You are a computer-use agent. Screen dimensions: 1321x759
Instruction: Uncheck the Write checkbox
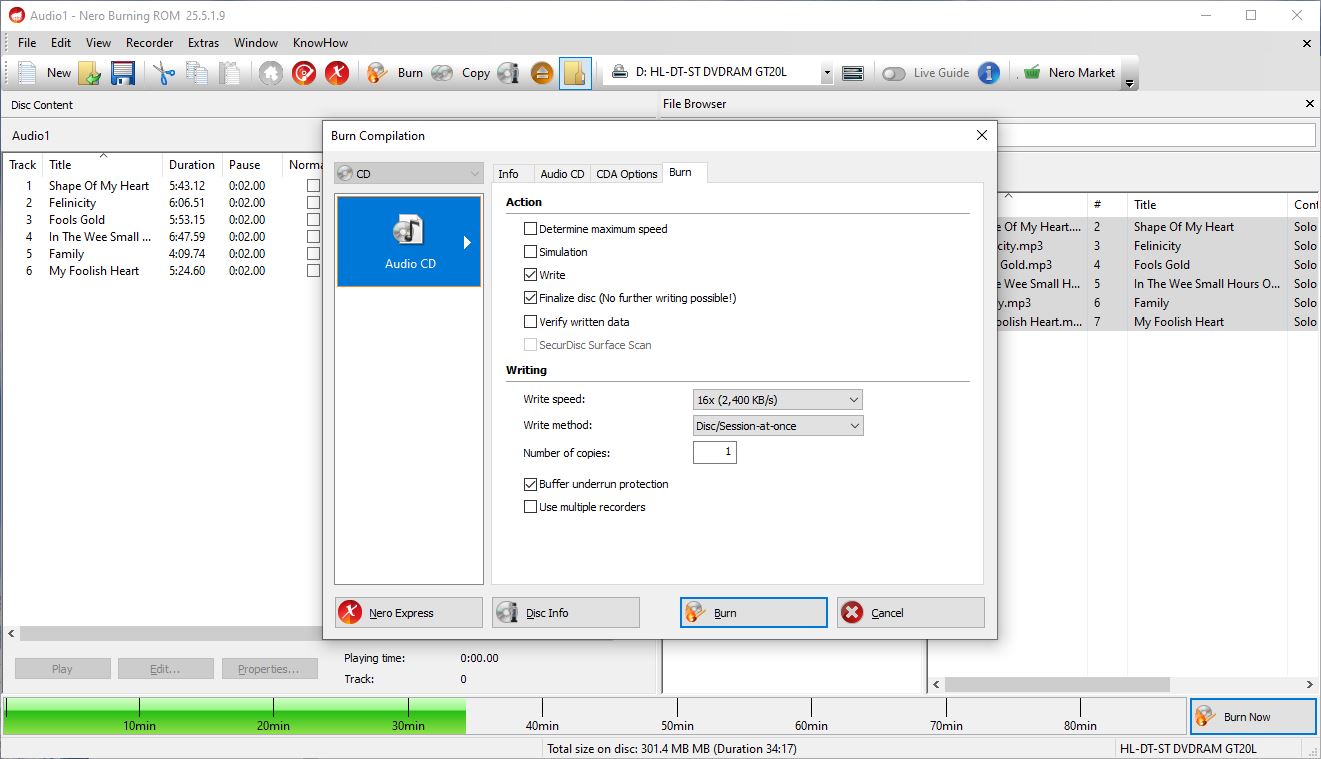(531, 275)
